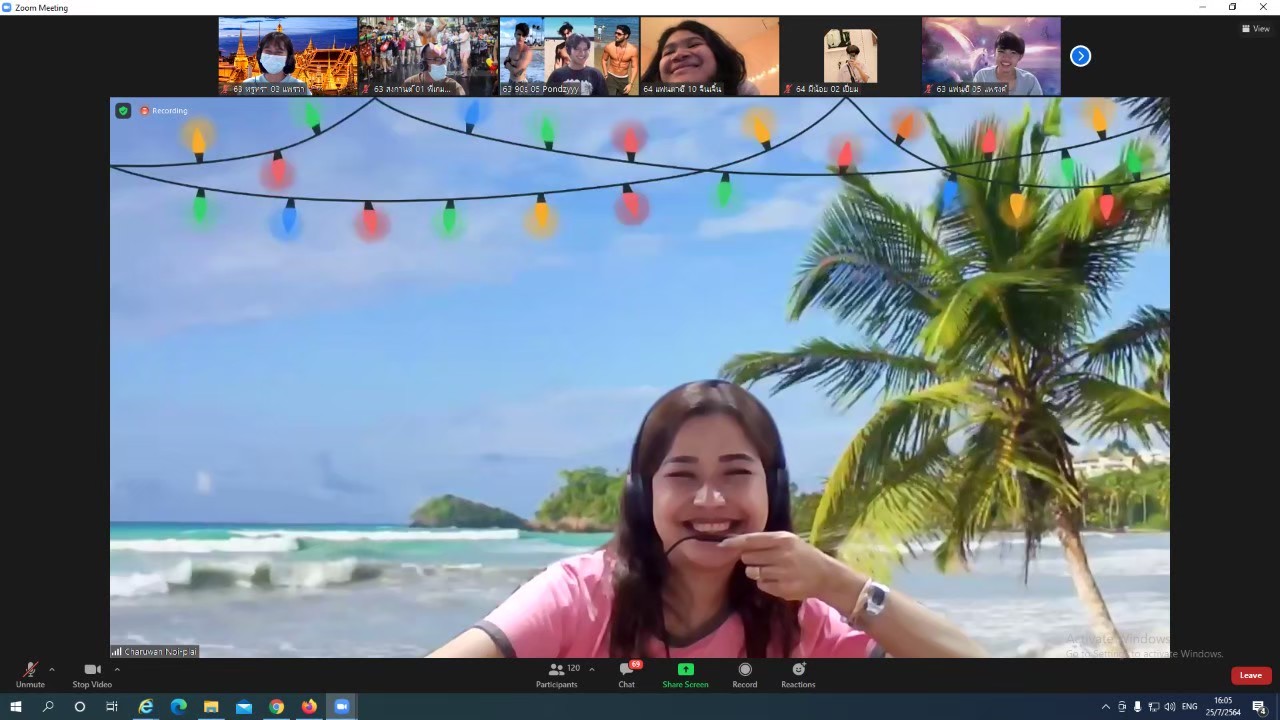Open the View layout menu

click(x=1255, y=29)
